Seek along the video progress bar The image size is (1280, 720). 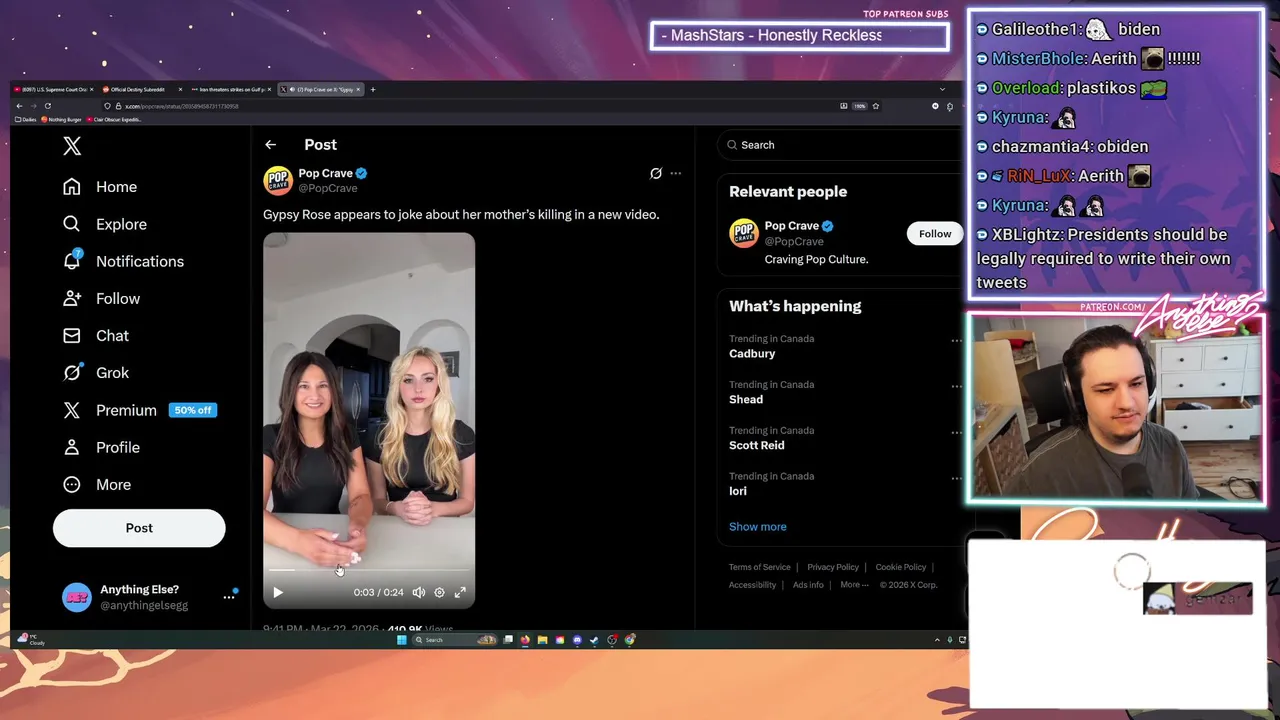[369, 571]
